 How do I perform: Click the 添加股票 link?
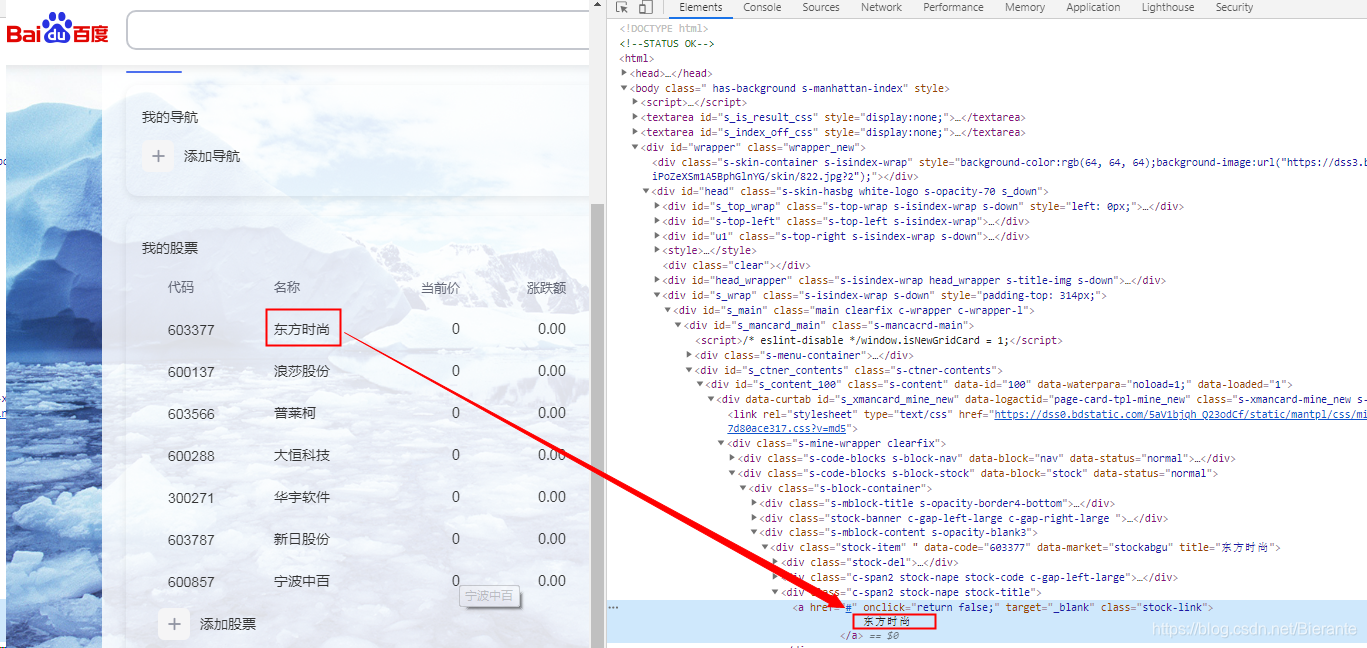(x=228, y=624)
